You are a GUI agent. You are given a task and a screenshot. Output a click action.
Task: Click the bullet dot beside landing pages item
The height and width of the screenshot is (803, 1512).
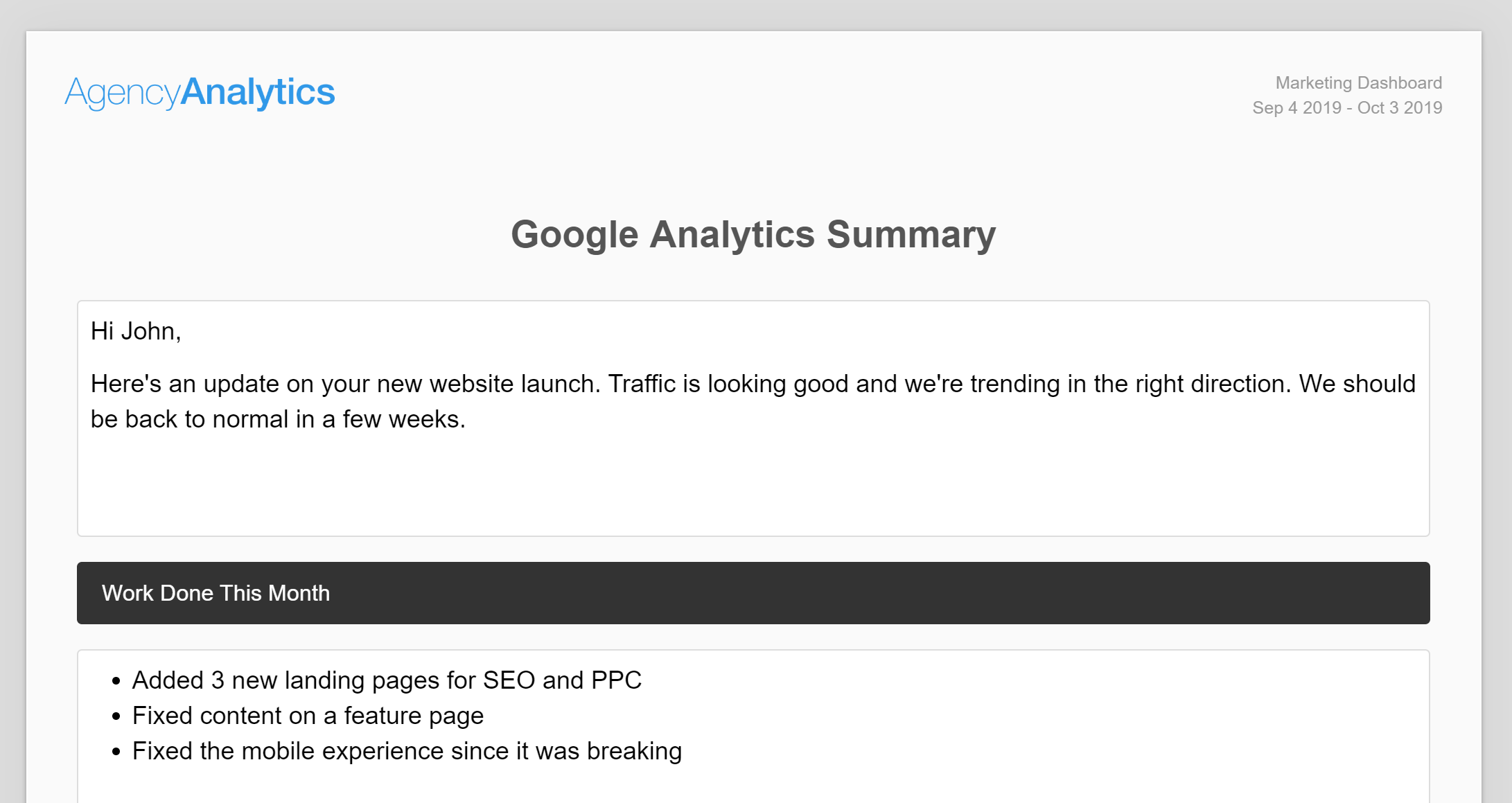coord(116,681)
